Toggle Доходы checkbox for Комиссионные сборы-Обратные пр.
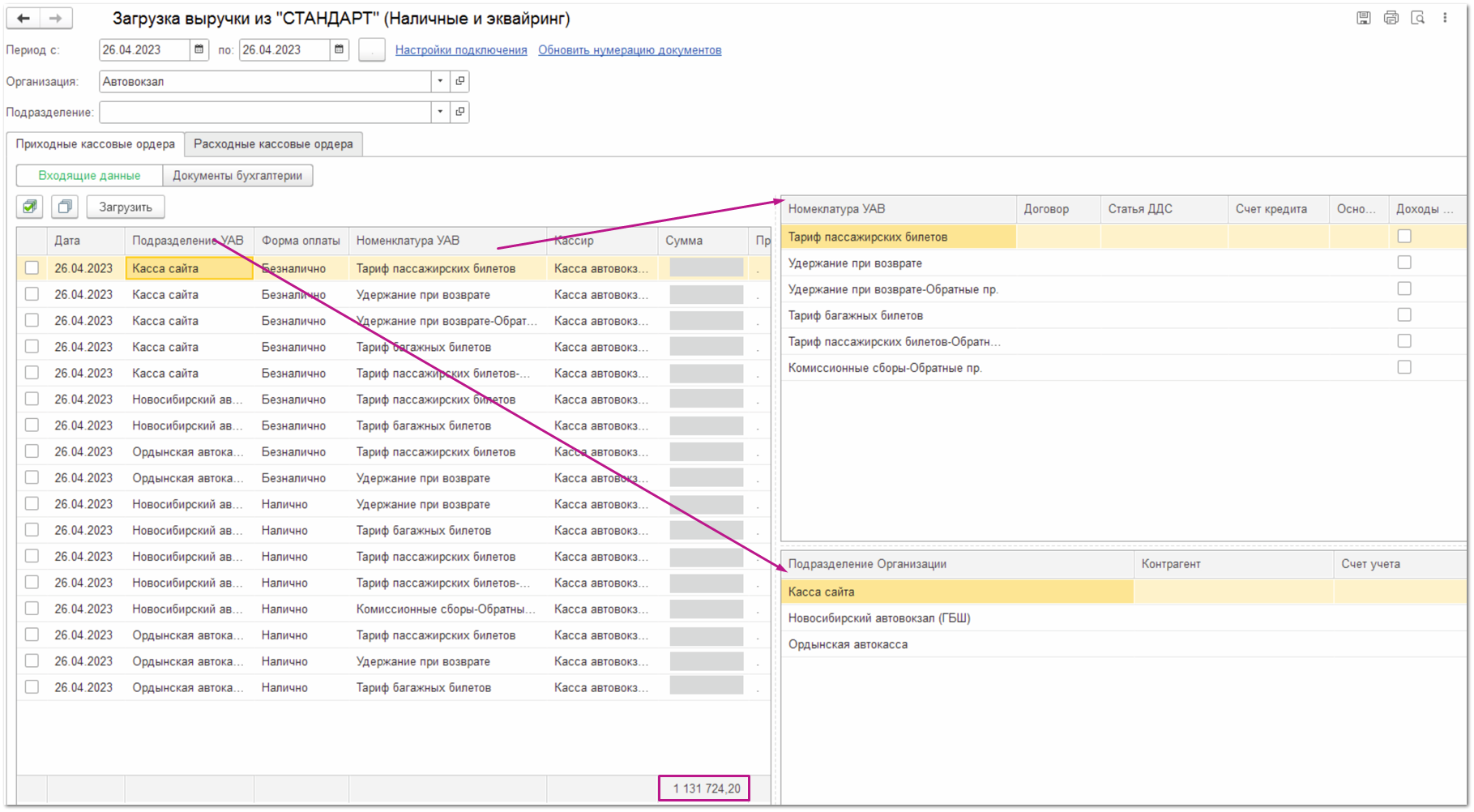The height and width of the screenshot is (812, 1474). pos(1404,368)
